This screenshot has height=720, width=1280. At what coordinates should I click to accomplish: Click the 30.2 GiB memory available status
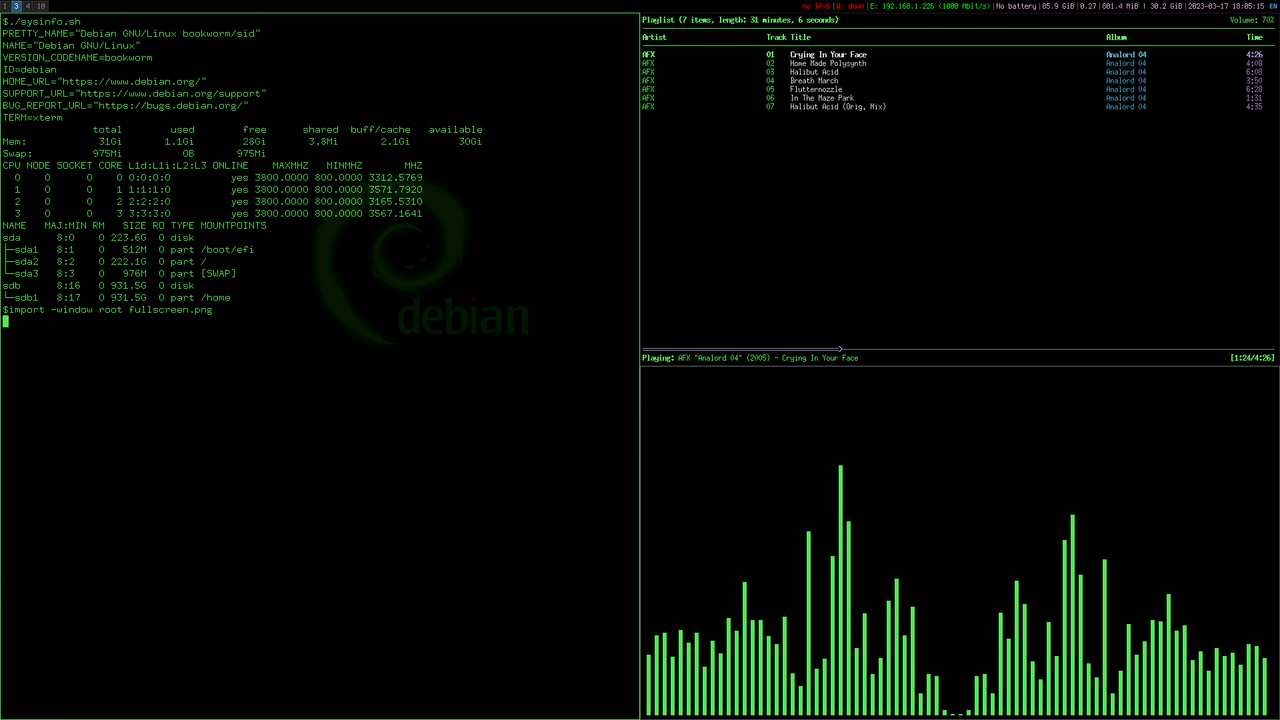1166,6
